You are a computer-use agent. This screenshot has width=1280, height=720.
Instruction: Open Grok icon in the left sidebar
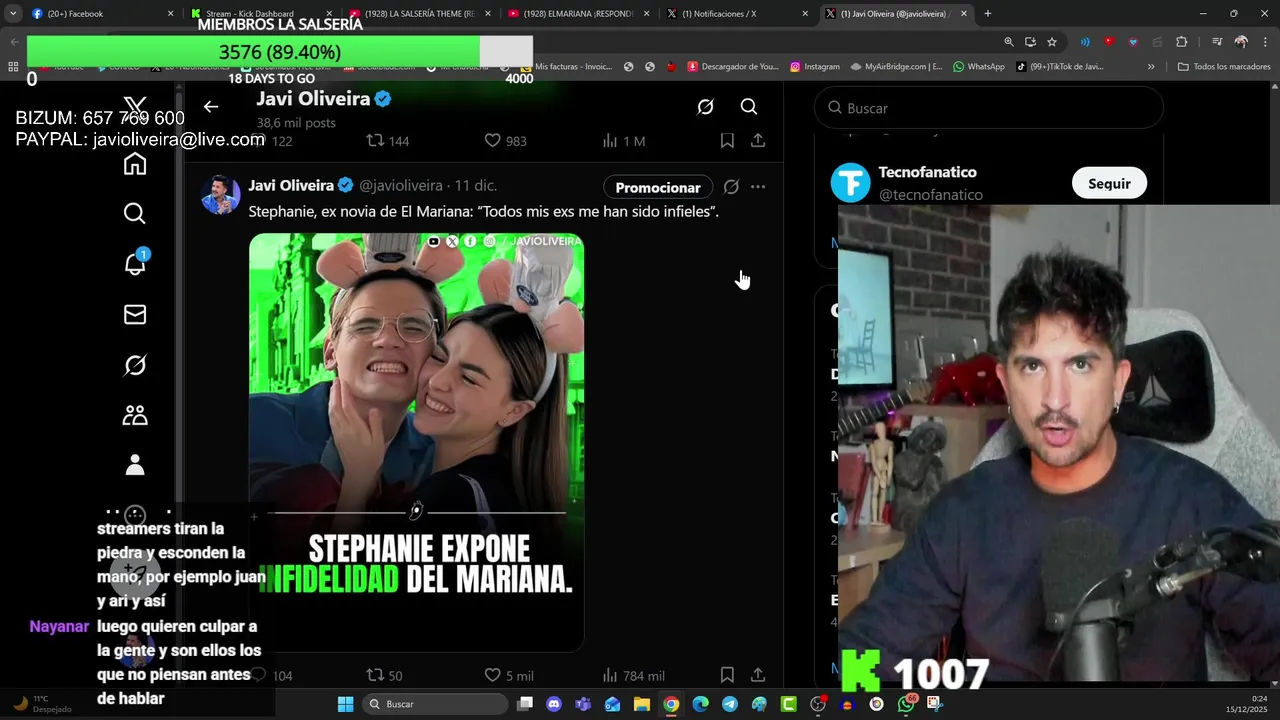coord(135,366)
